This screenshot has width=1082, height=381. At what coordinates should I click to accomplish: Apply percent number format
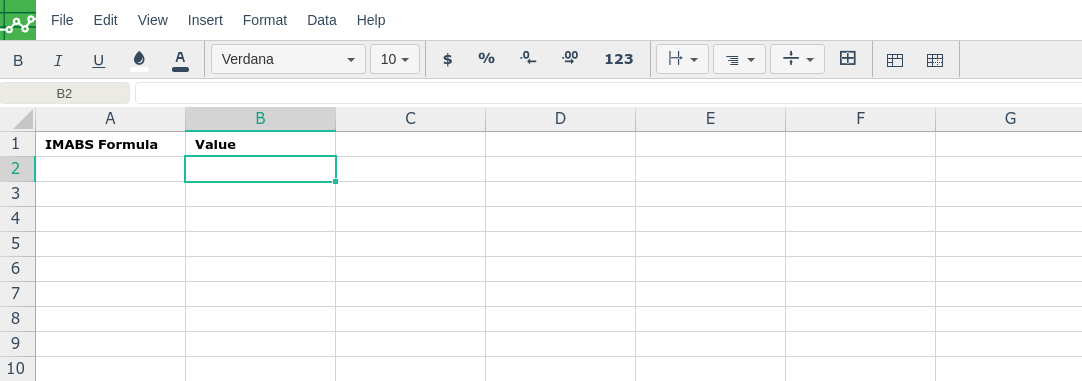486,59
